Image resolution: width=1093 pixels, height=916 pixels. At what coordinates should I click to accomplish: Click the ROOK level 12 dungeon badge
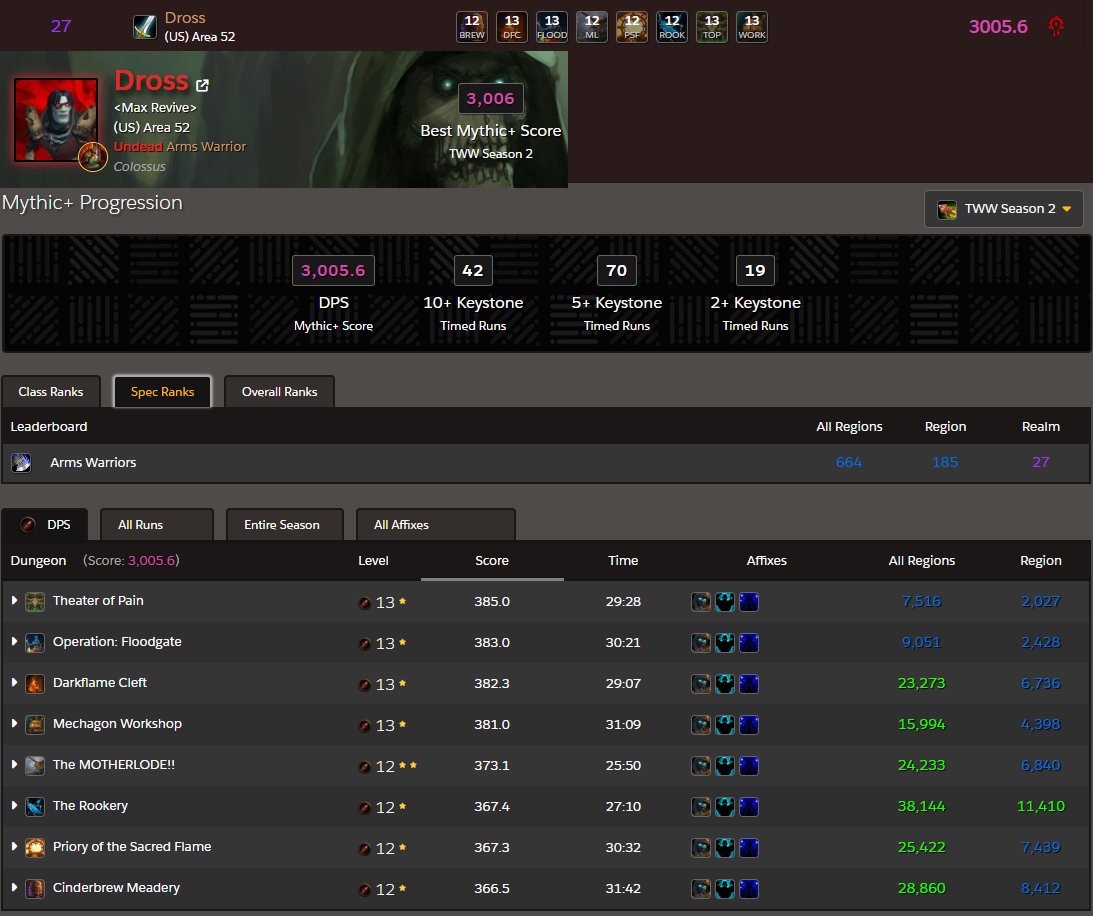672,27
